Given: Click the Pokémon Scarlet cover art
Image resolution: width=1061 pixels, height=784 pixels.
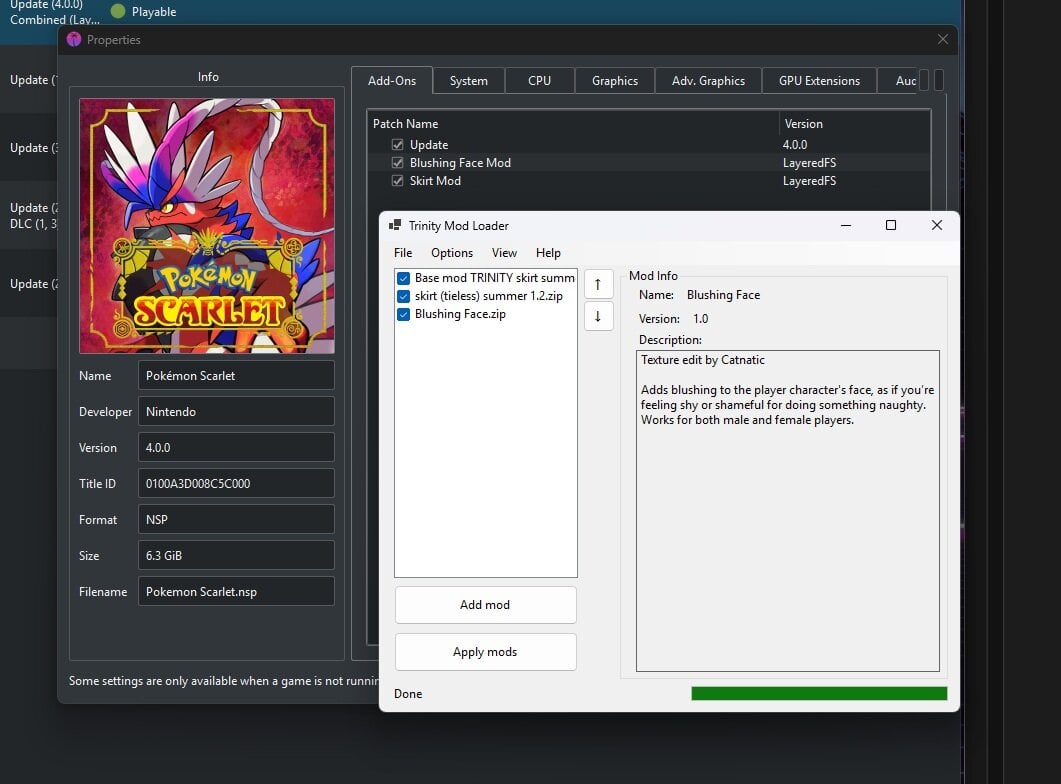Looking at the screenshot, I should coord(207,226).
